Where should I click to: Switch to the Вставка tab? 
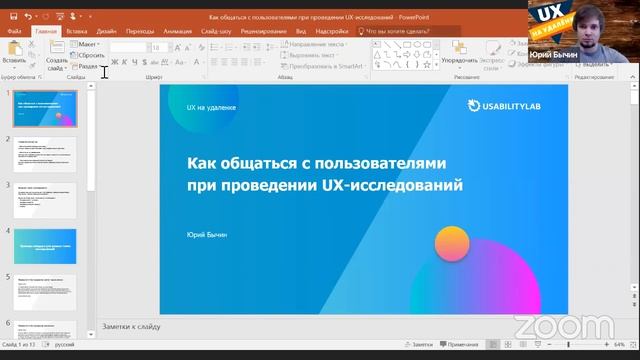click(77, 31)
